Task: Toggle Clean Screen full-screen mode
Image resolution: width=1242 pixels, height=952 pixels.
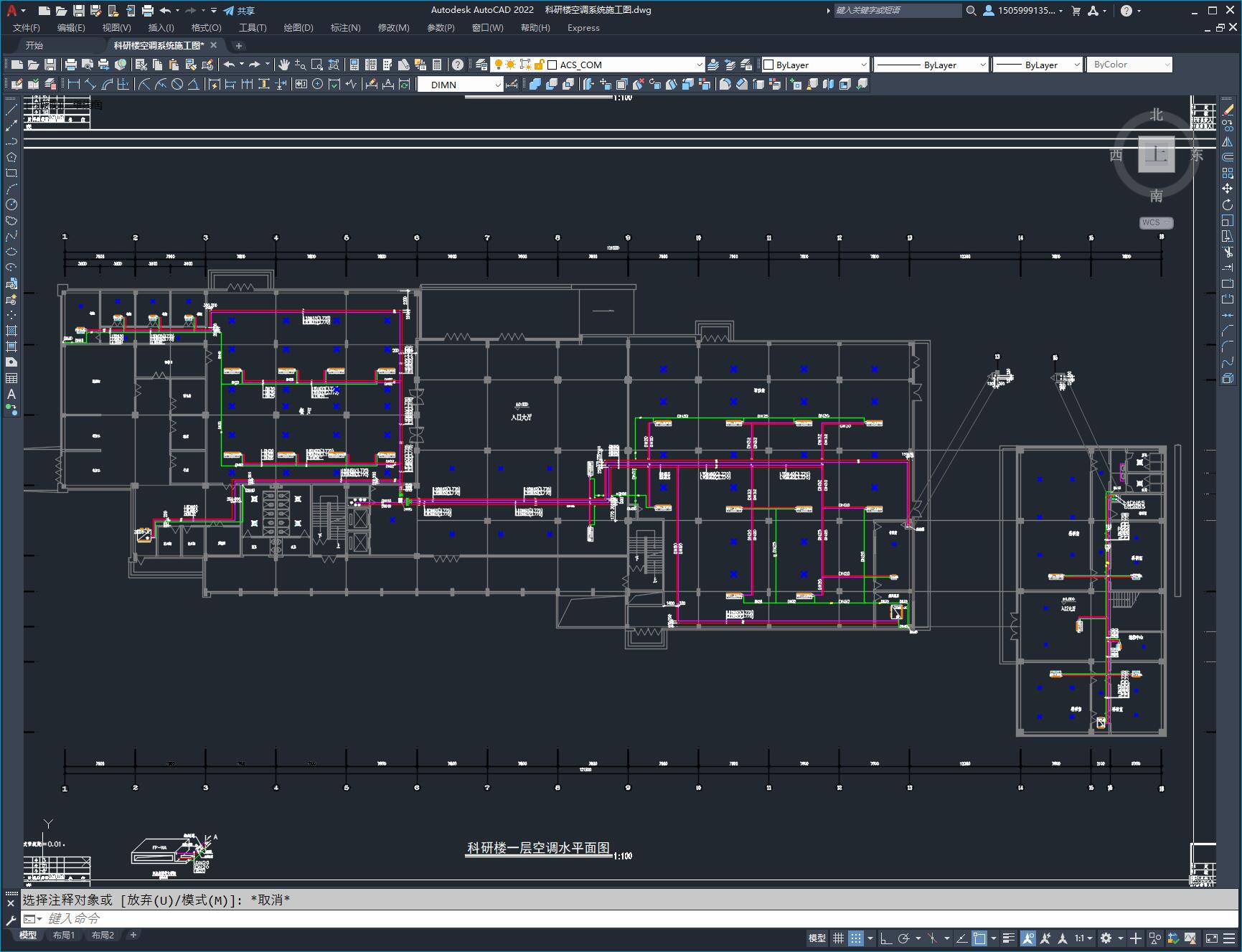Action: click(1211, 938)
